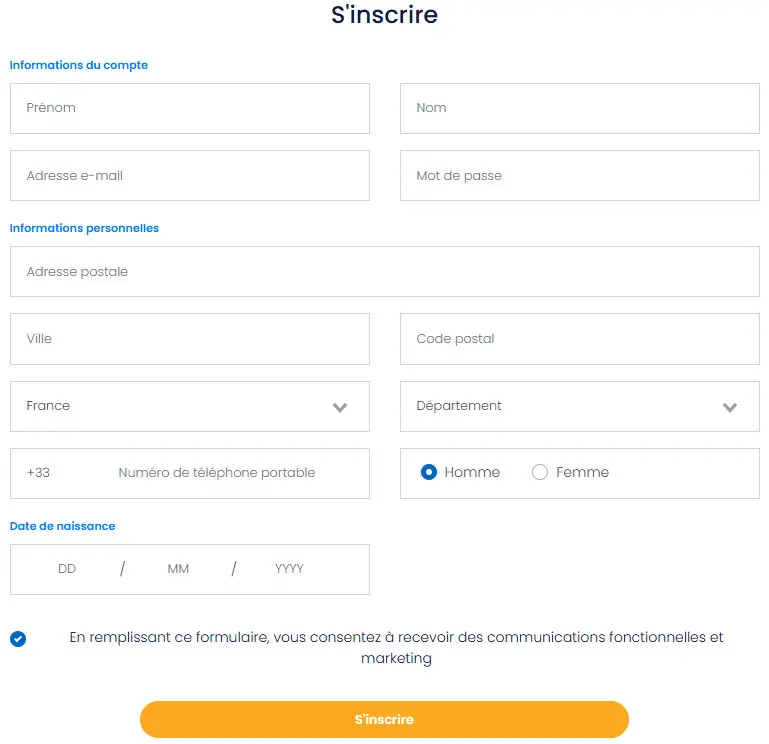The image size is (769, 744).
Task: Focus the Nom text field
Action: tap(580, 108)
